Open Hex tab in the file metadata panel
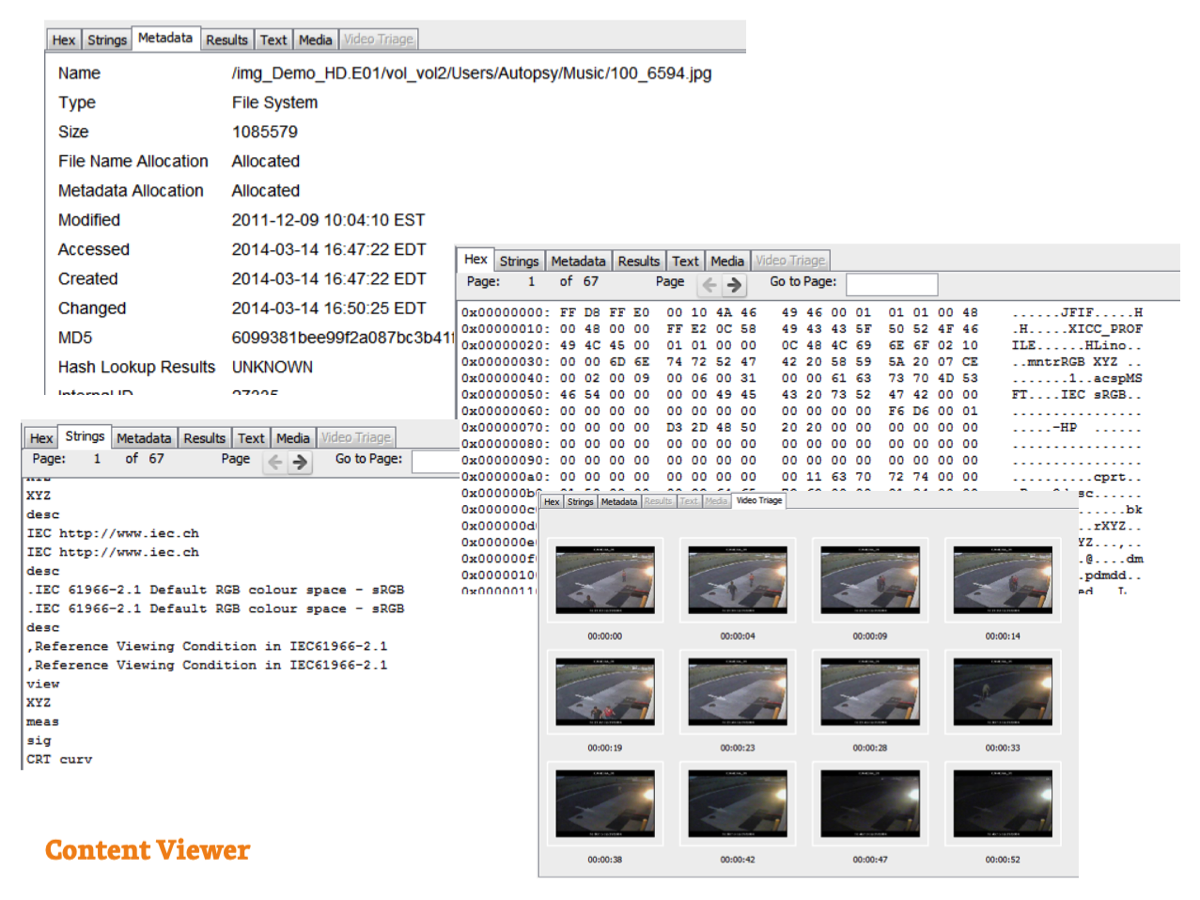 (64, 40)
